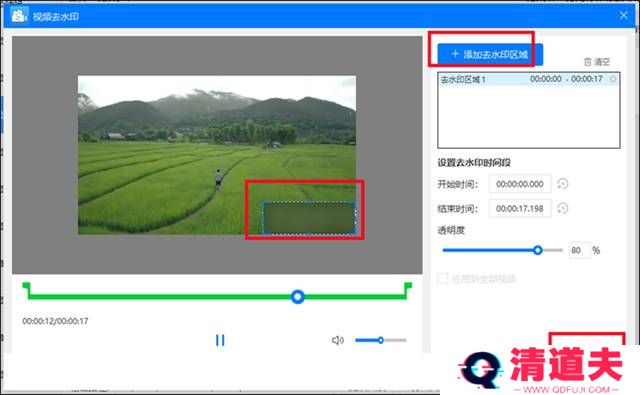
Task: Select 去水印区域1 in the list
Action: coord(529,79)
